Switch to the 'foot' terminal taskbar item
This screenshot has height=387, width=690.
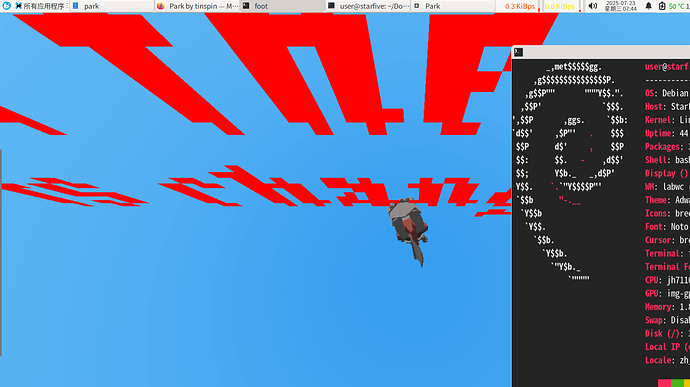283,6
